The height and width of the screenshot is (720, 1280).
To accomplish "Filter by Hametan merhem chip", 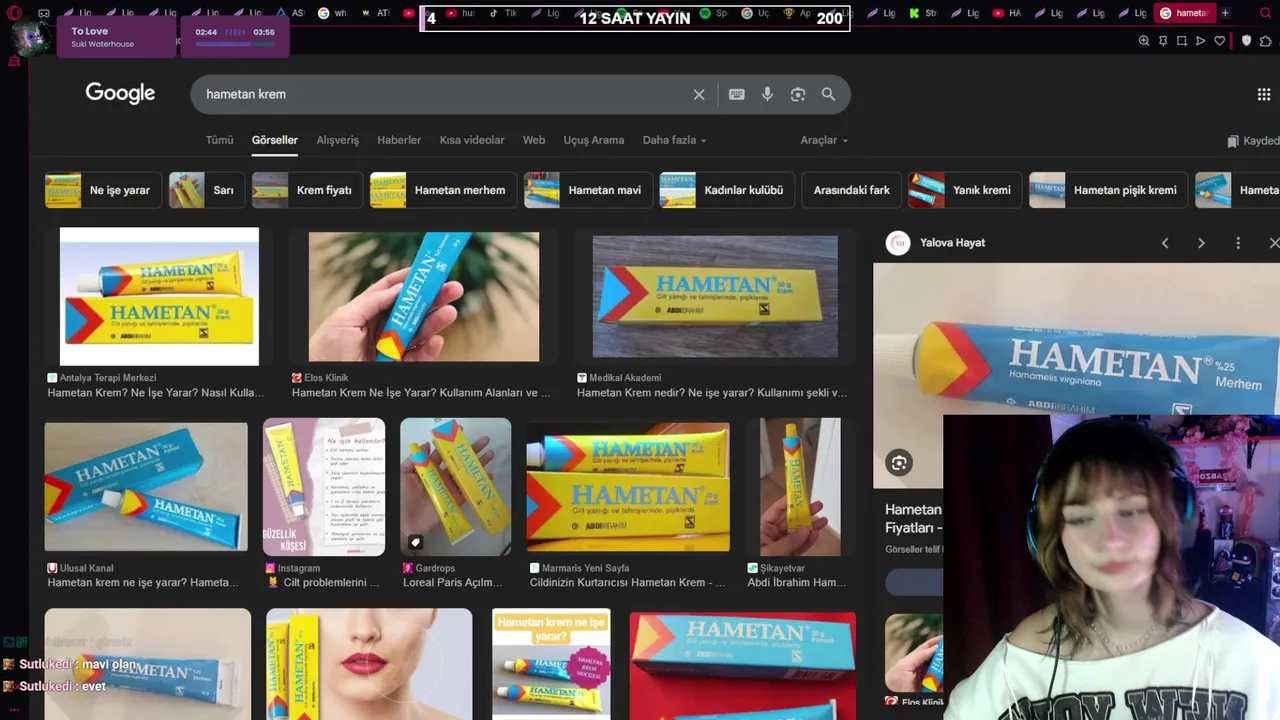I will (x=444, y=190).
